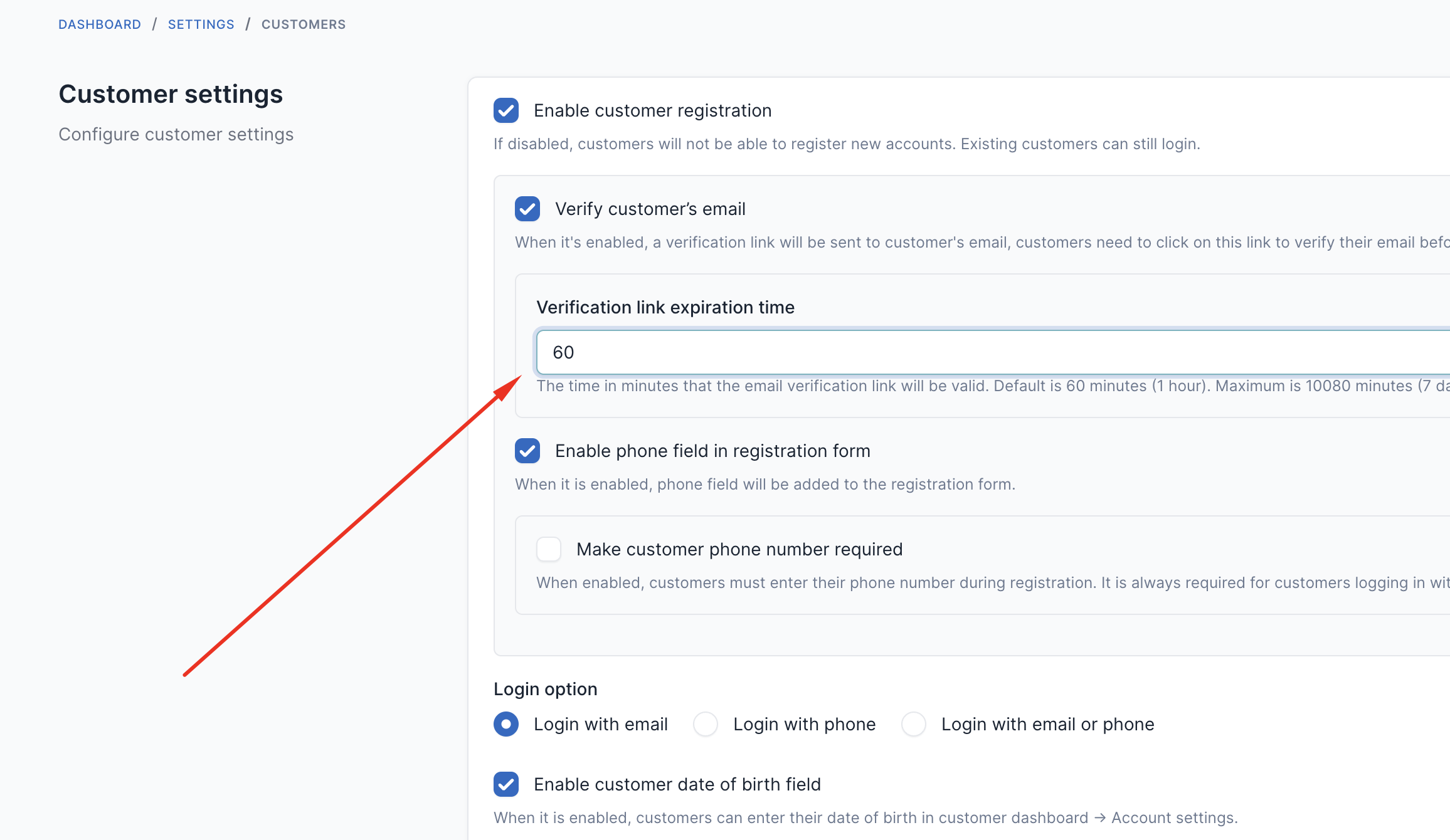
Task: Click the Verify customer's email label text
Action: 650,209
